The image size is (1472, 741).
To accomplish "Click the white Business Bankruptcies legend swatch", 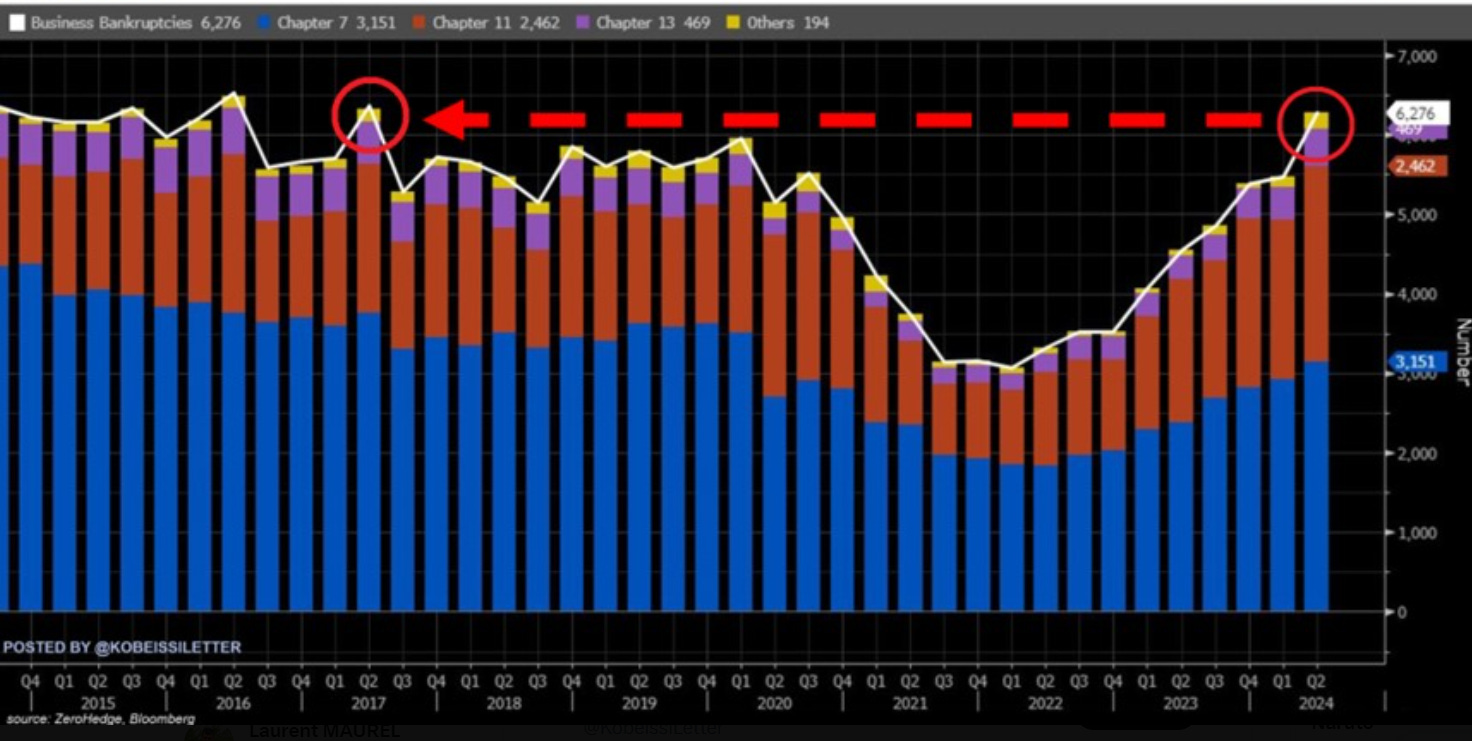I will tap(16, 23).
